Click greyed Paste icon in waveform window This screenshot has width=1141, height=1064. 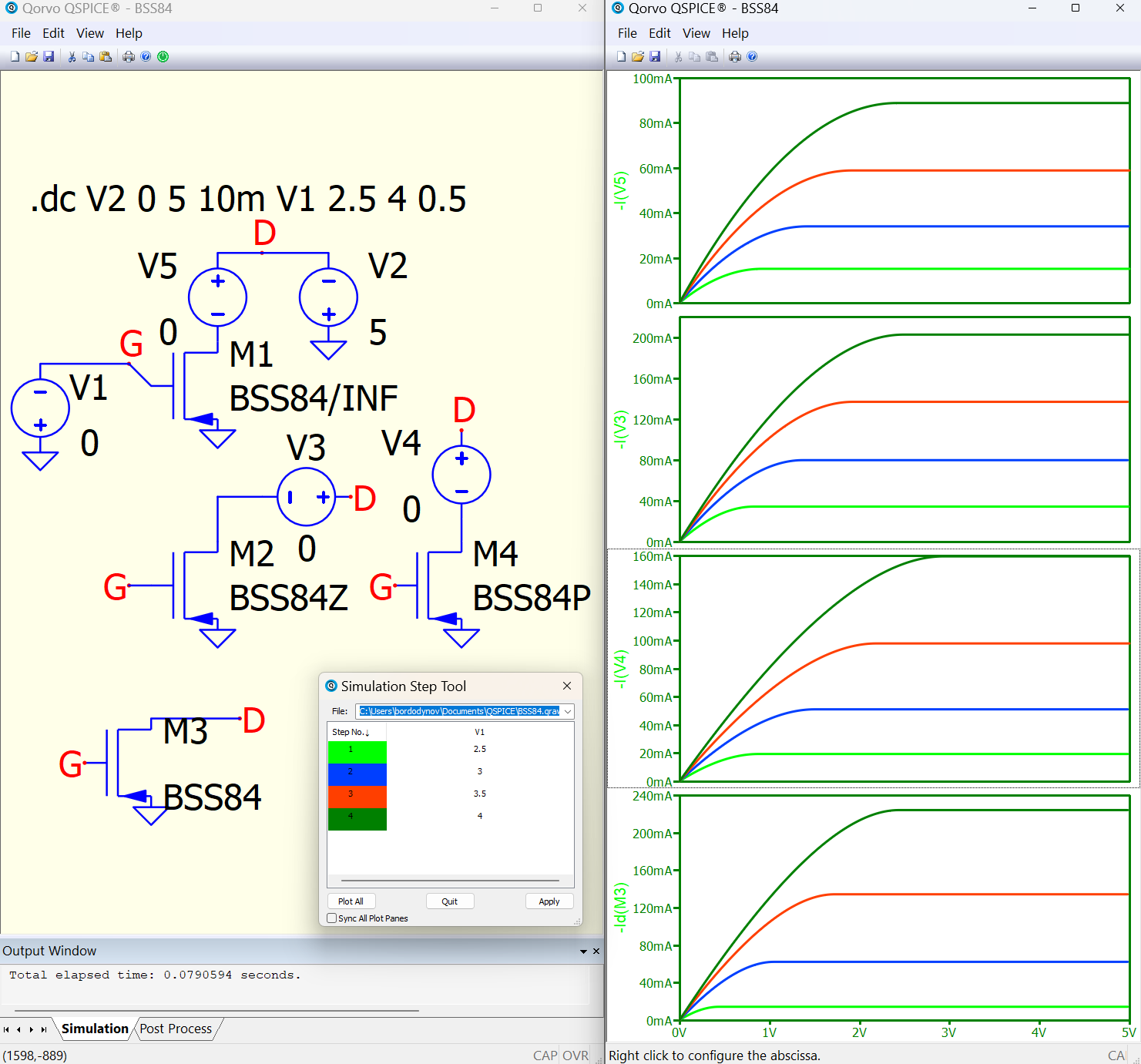point(712,56)
